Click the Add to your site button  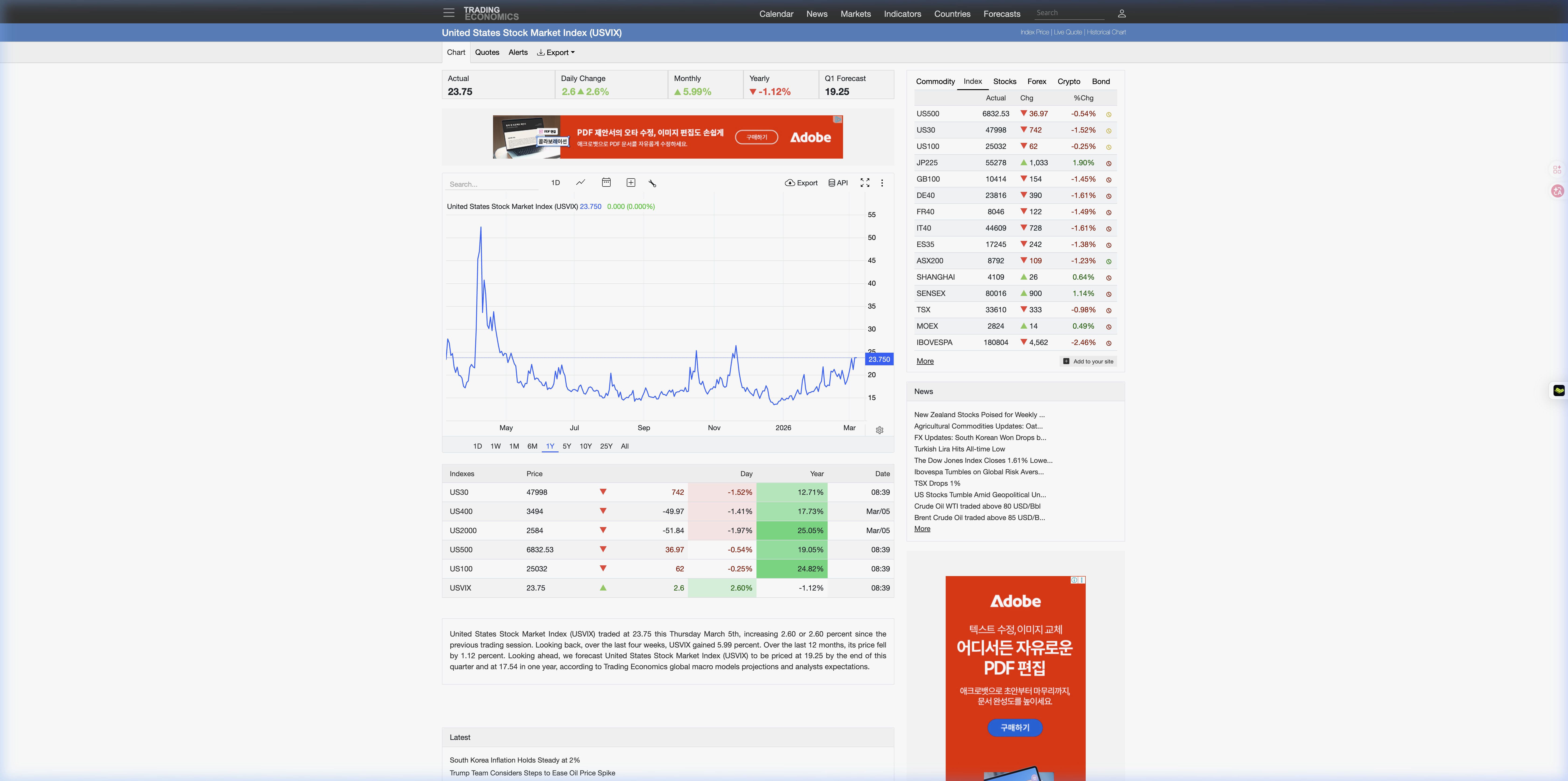1088,362
